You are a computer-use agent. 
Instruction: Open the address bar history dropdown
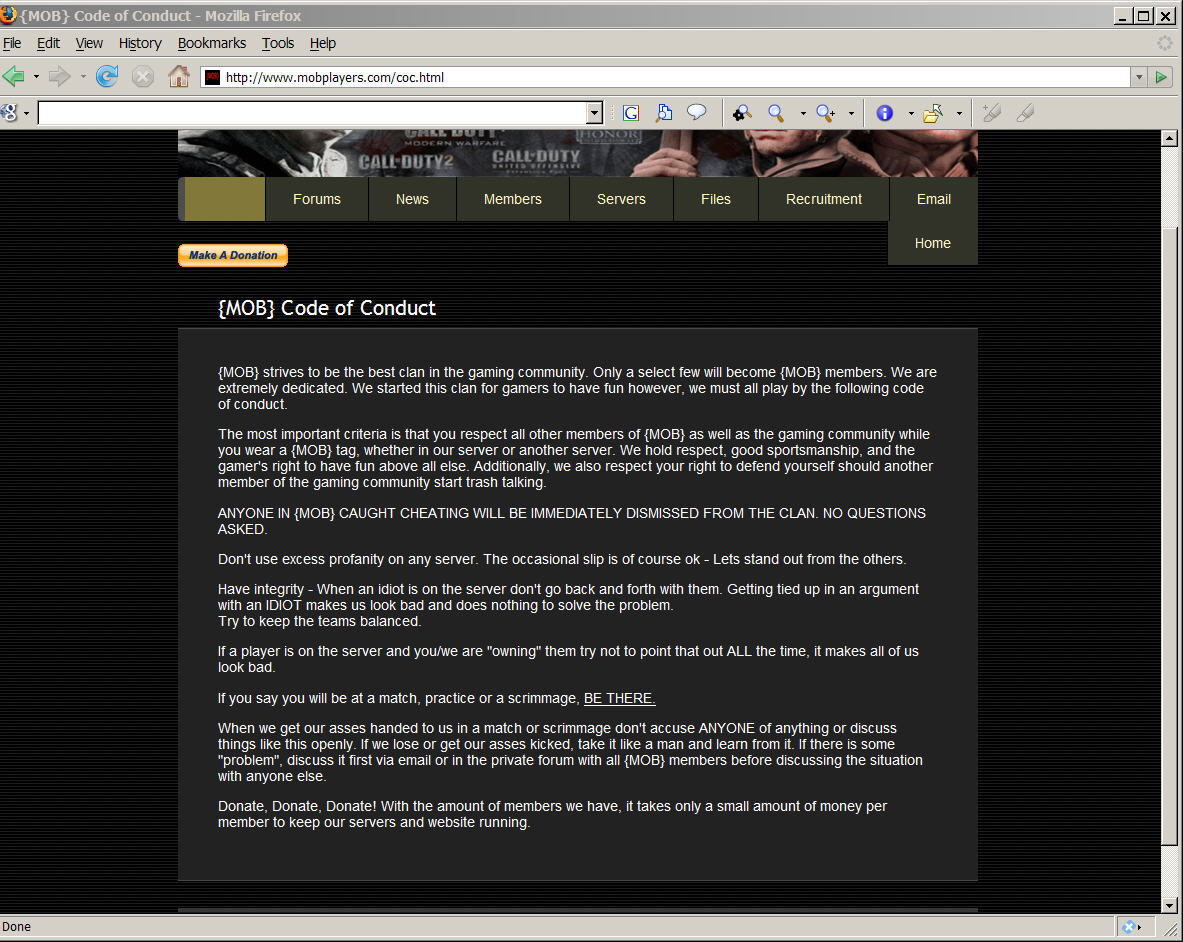pyautogui.click(x=1138, y=77)
